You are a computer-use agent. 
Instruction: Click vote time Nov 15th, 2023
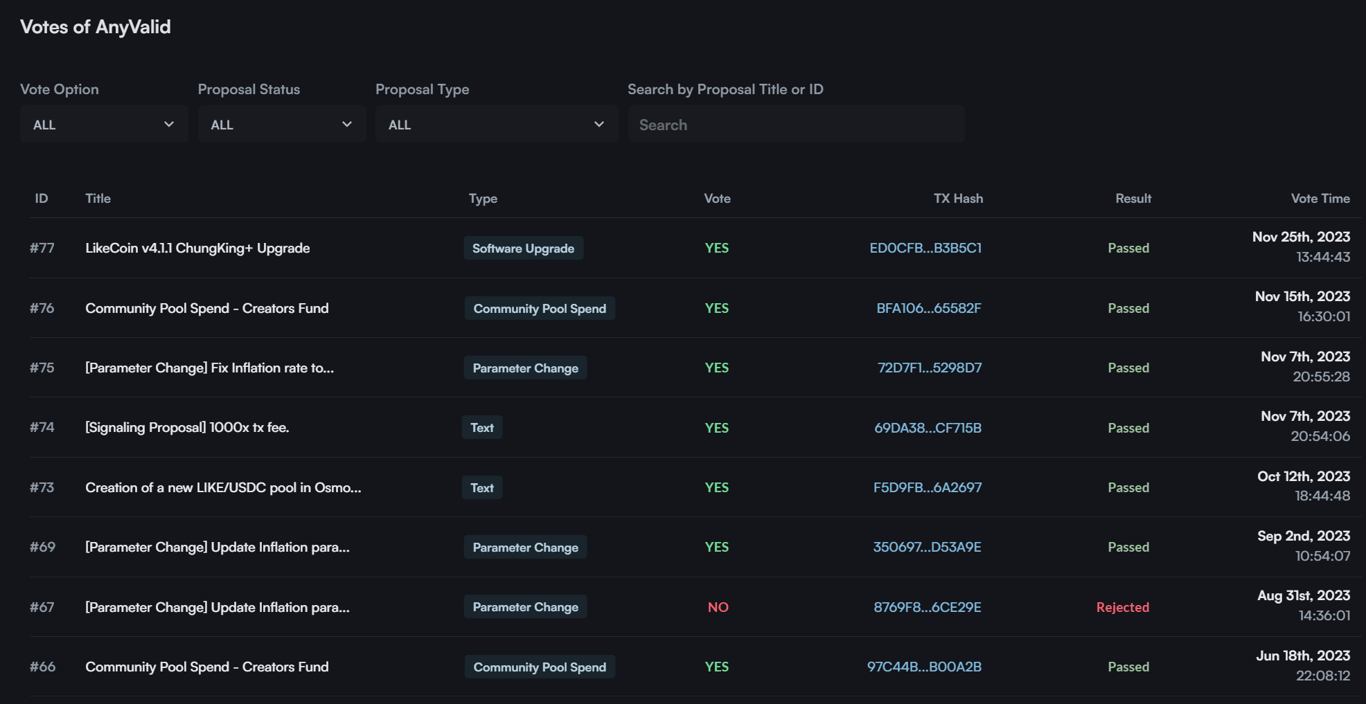click(x=1303, y=297)
